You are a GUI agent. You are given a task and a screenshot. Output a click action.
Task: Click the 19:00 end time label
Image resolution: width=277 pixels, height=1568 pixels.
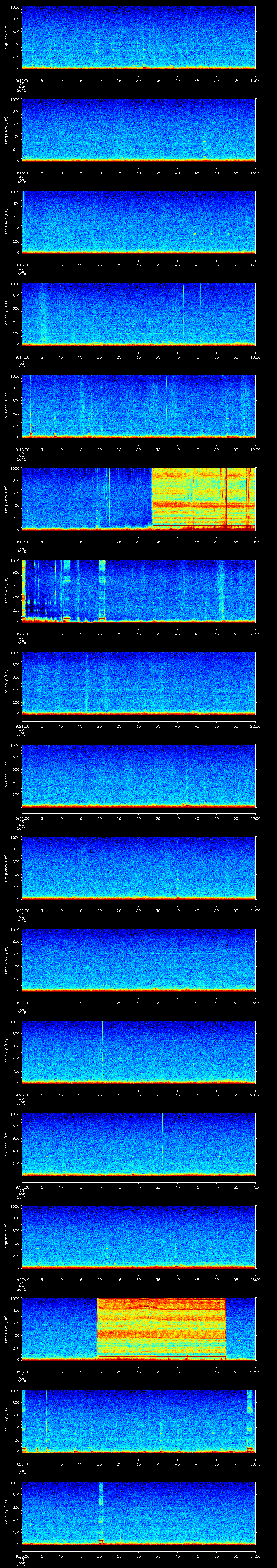click(255, 449)
